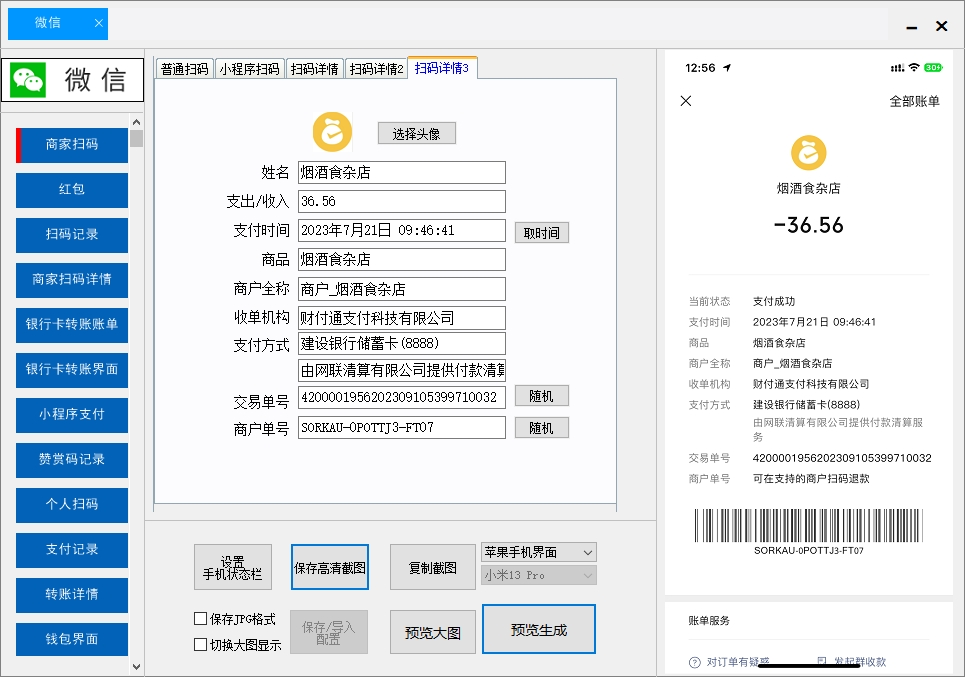
Task: Click the signal bars icon in the status bar
Action: pos(897,68)
